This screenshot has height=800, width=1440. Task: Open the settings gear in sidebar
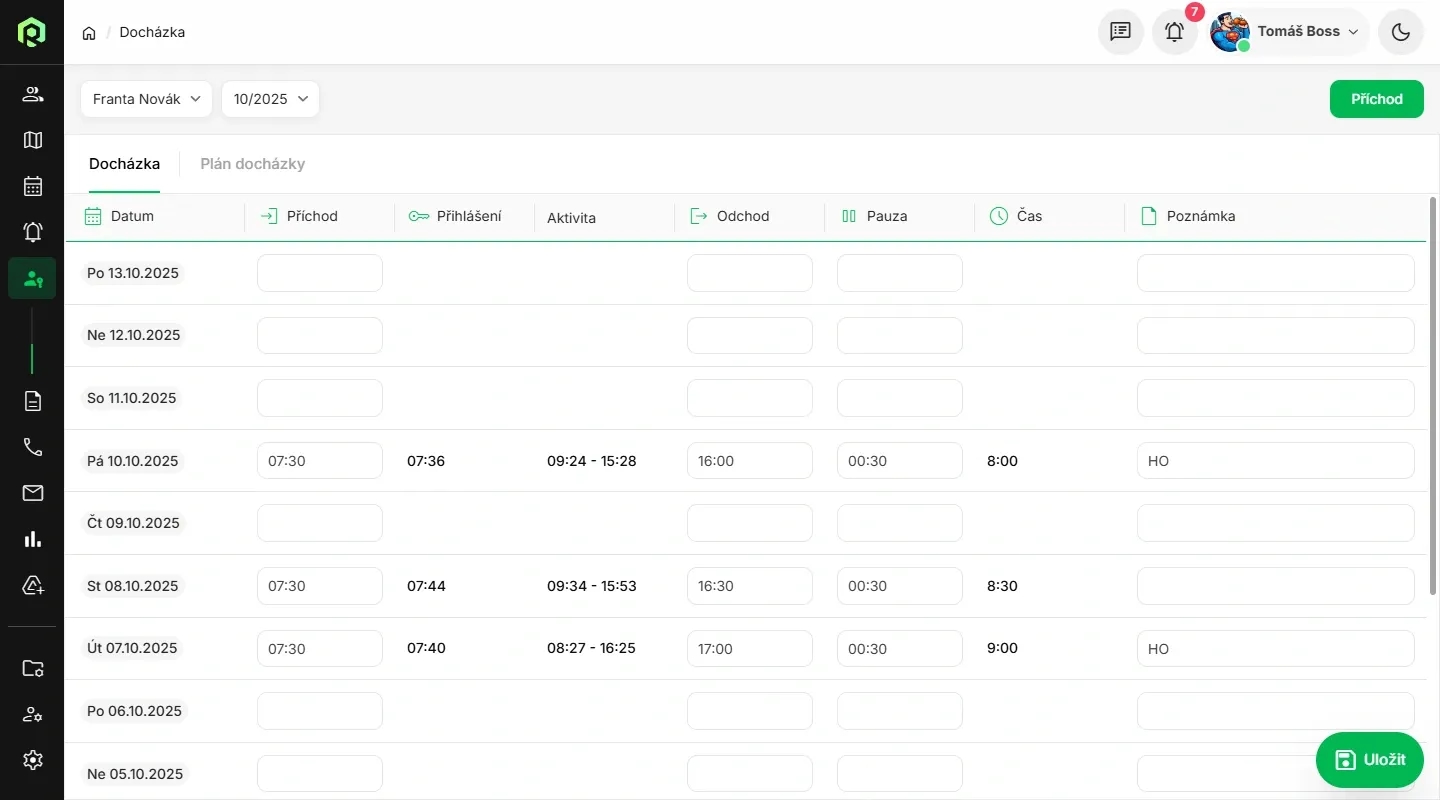coord(32,760)
